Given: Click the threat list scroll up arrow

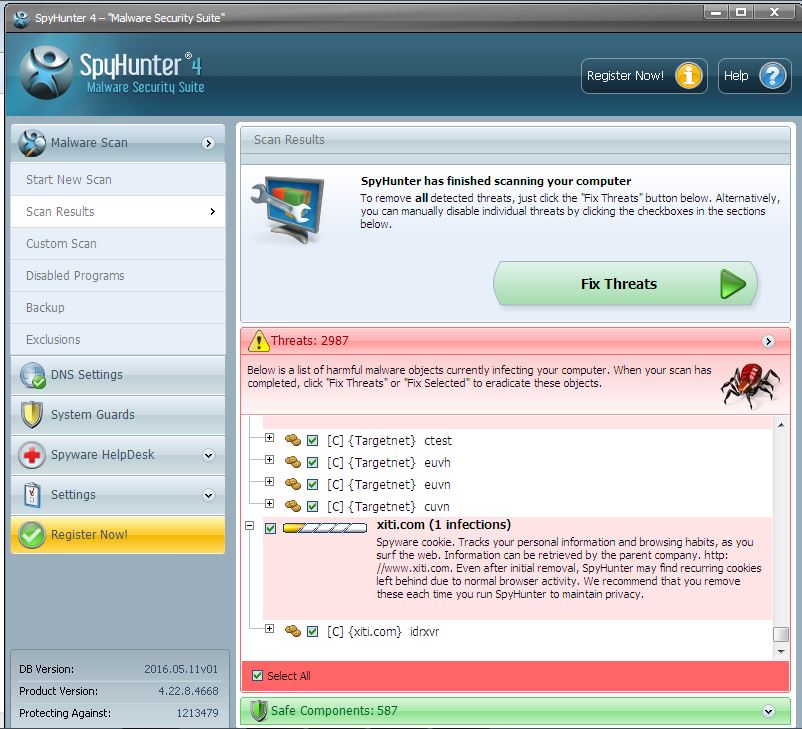Looking at the screenshot, I should tap(781, 425).
